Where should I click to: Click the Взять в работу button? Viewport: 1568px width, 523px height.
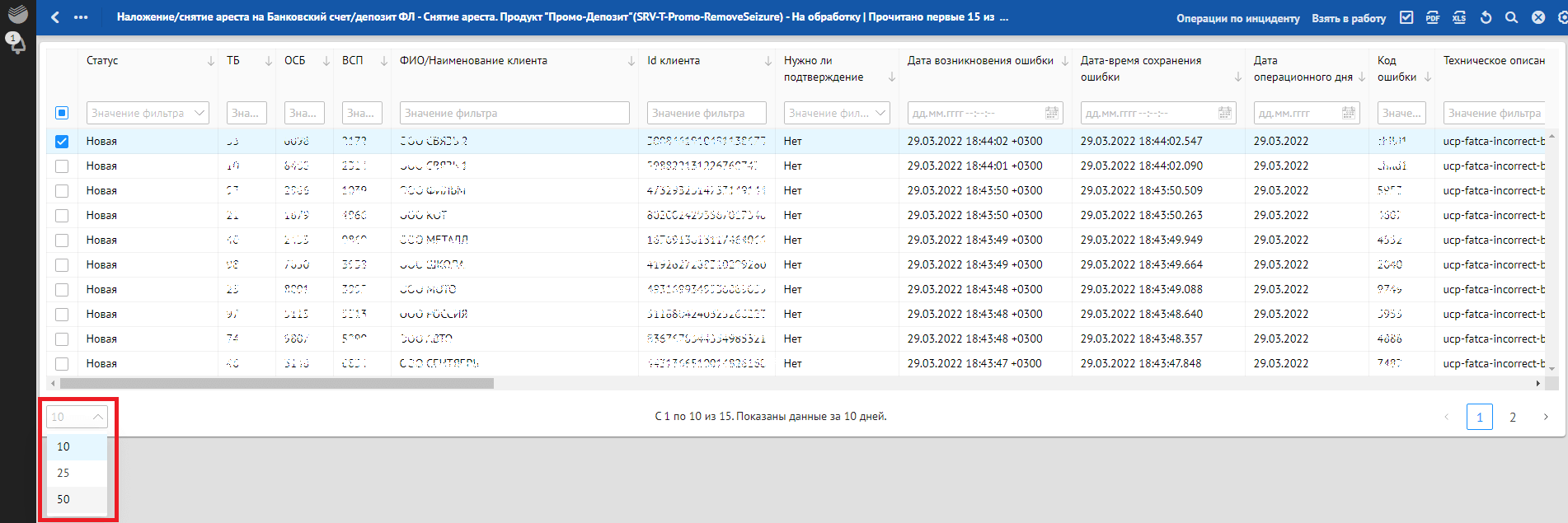tap(1349, 18)
